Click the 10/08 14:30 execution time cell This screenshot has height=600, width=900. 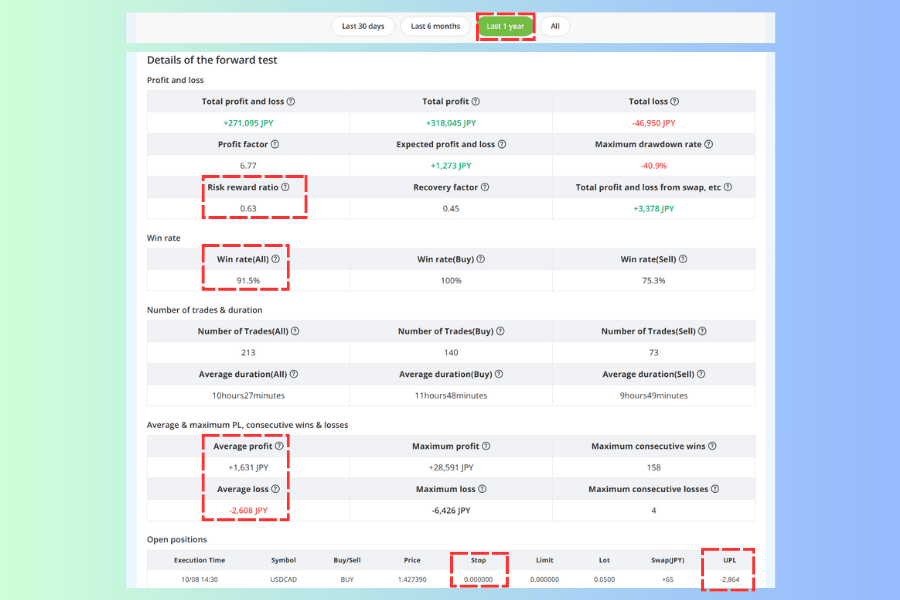(x=199, y=579)
